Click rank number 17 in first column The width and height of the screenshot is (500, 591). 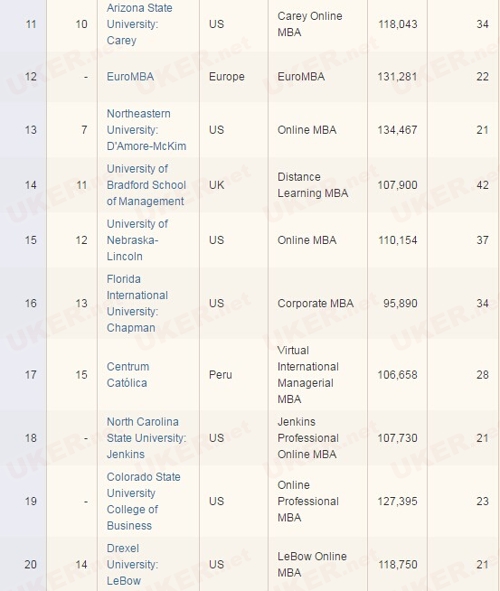[31, 374]
